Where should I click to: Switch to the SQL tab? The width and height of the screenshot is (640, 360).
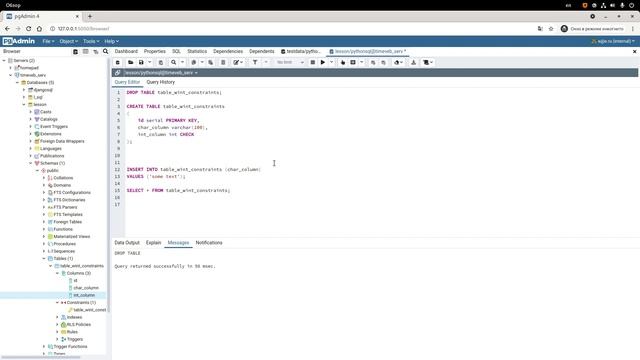176,51
